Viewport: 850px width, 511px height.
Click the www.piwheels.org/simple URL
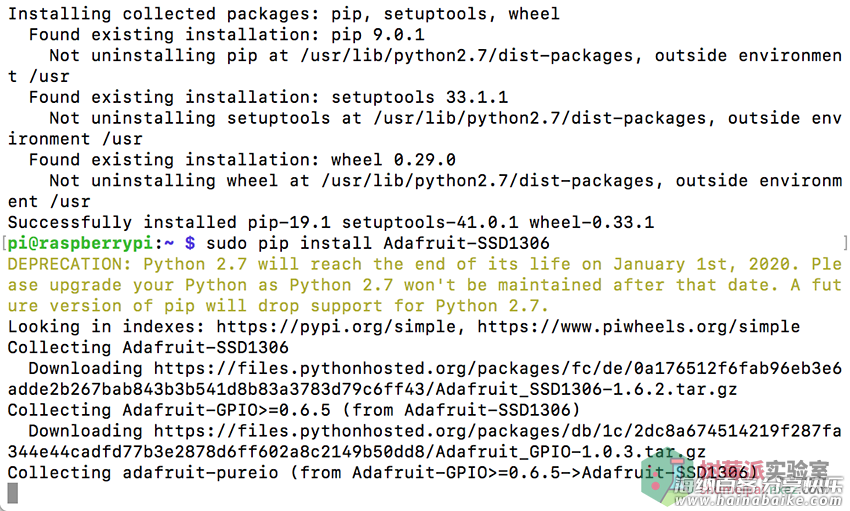[638, 327]
